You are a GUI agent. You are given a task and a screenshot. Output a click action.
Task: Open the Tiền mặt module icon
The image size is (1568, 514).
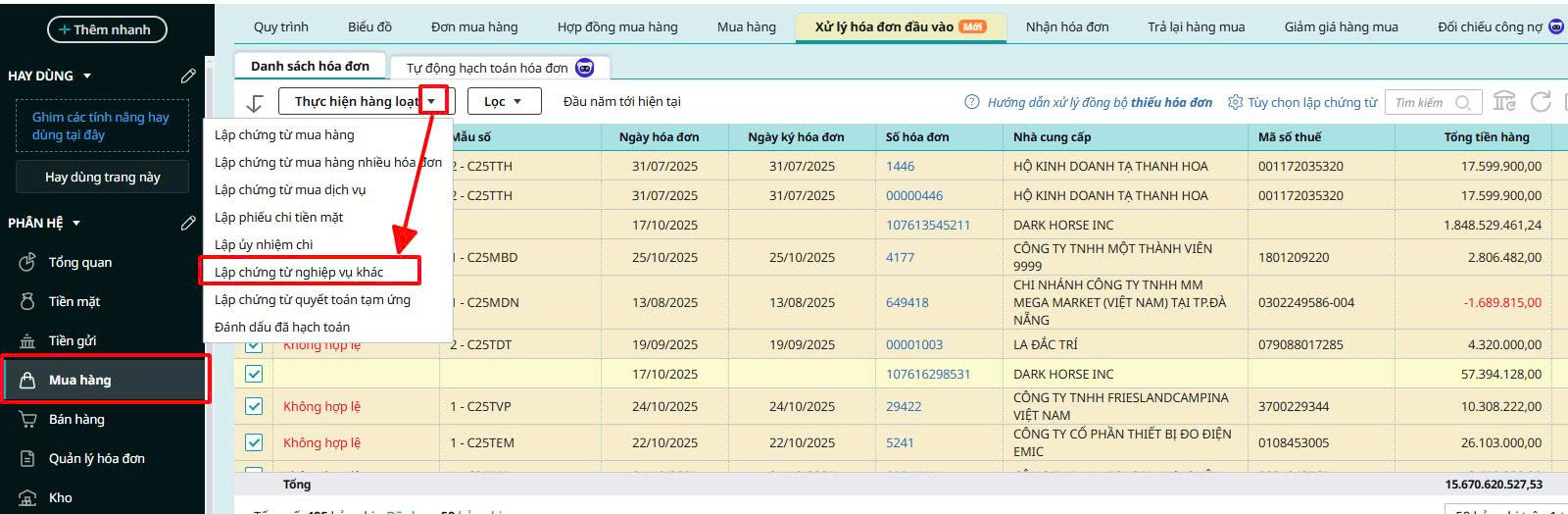(27, 301)
